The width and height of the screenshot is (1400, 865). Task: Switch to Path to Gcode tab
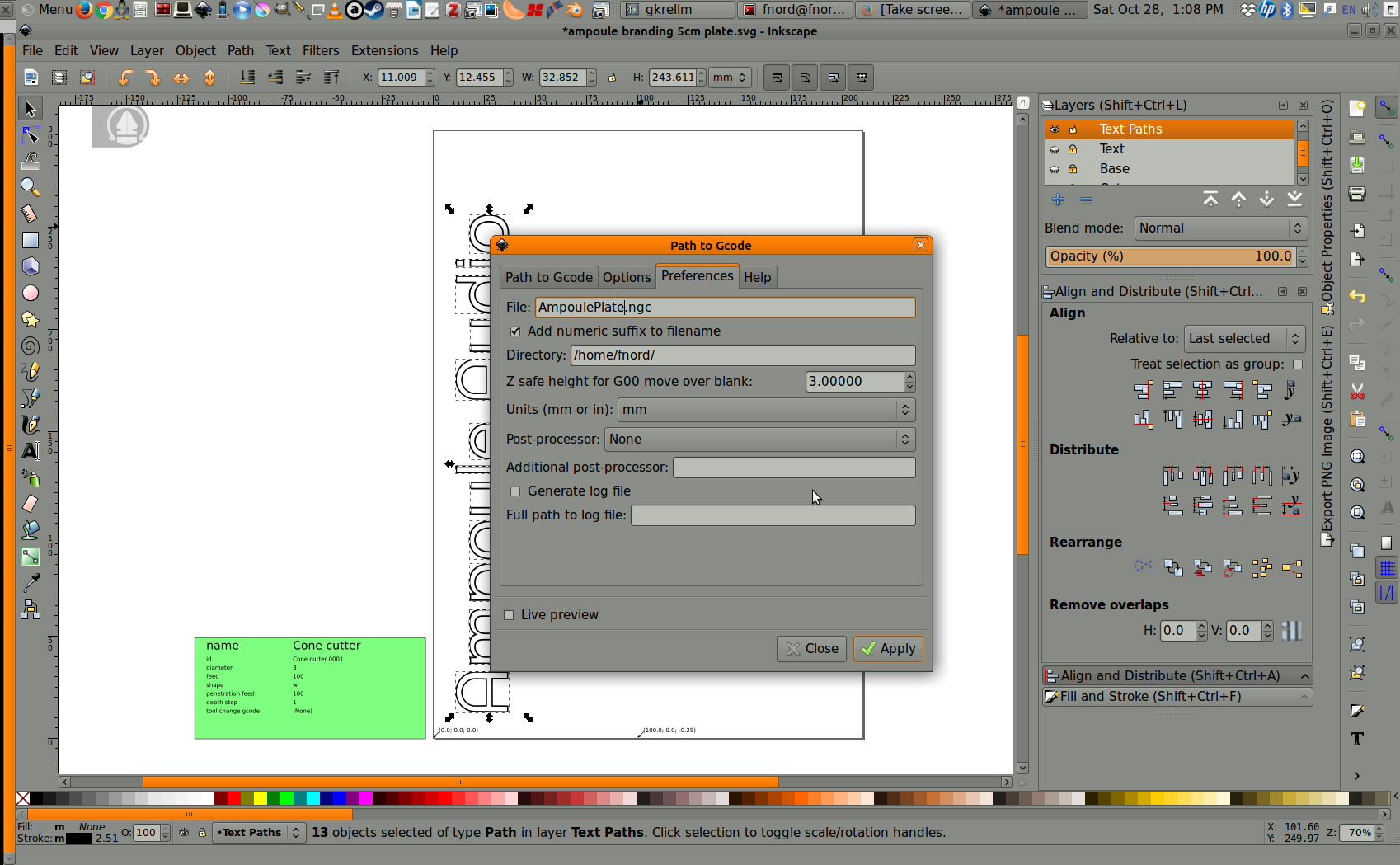click(x=548, y=278)
